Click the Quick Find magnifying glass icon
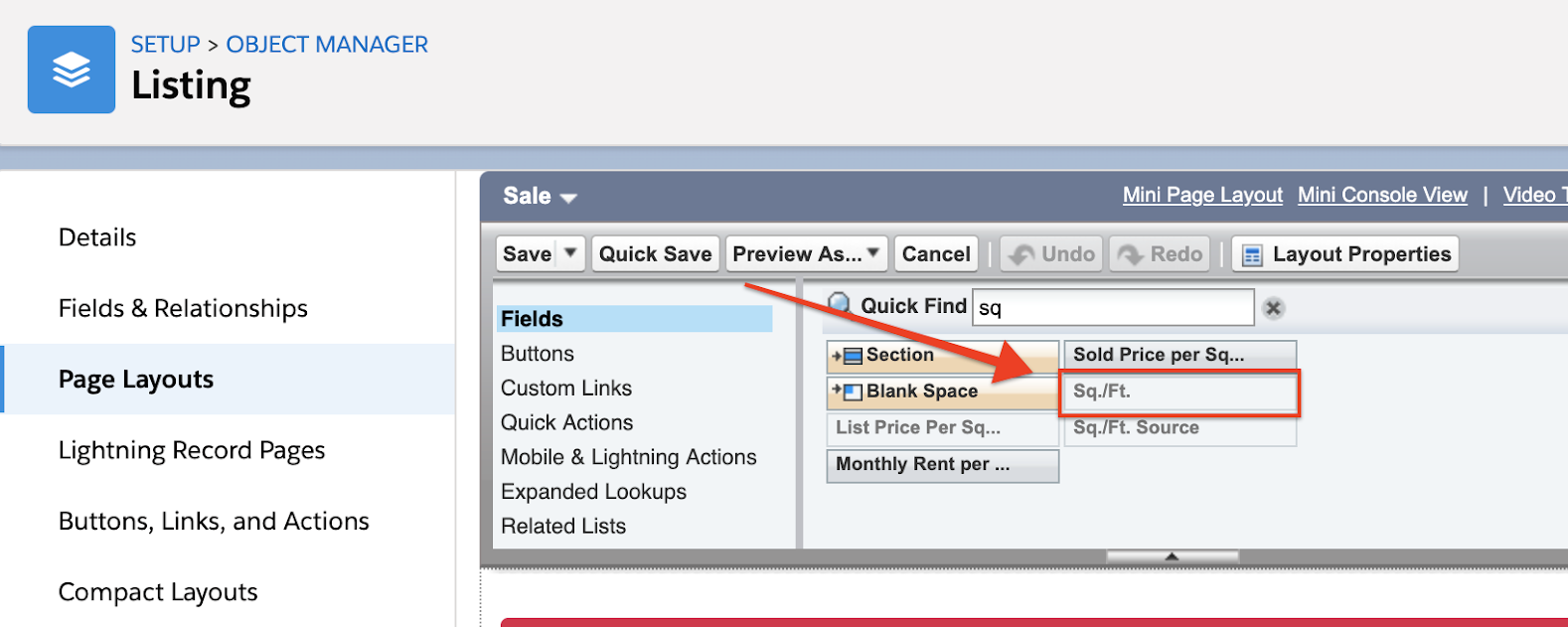The image size is (1568, 627). 840,305
